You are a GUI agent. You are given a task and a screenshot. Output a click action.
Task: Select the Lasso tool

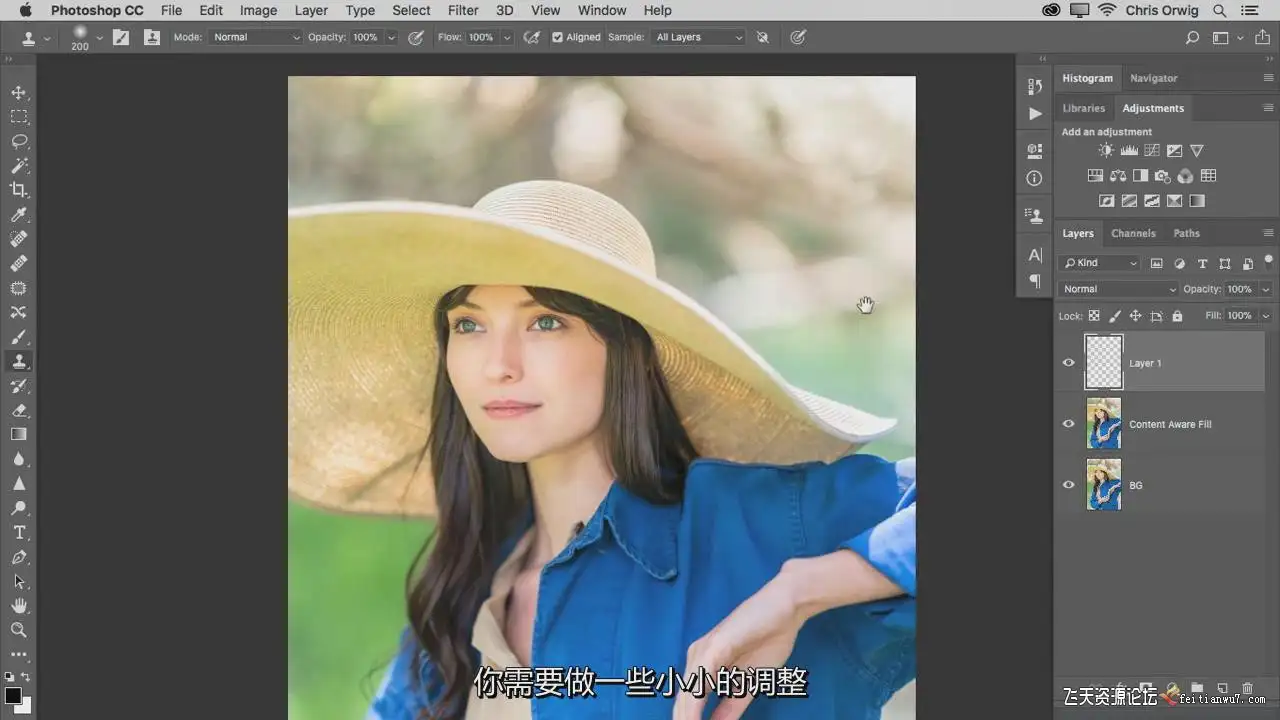tap(19, 141)
